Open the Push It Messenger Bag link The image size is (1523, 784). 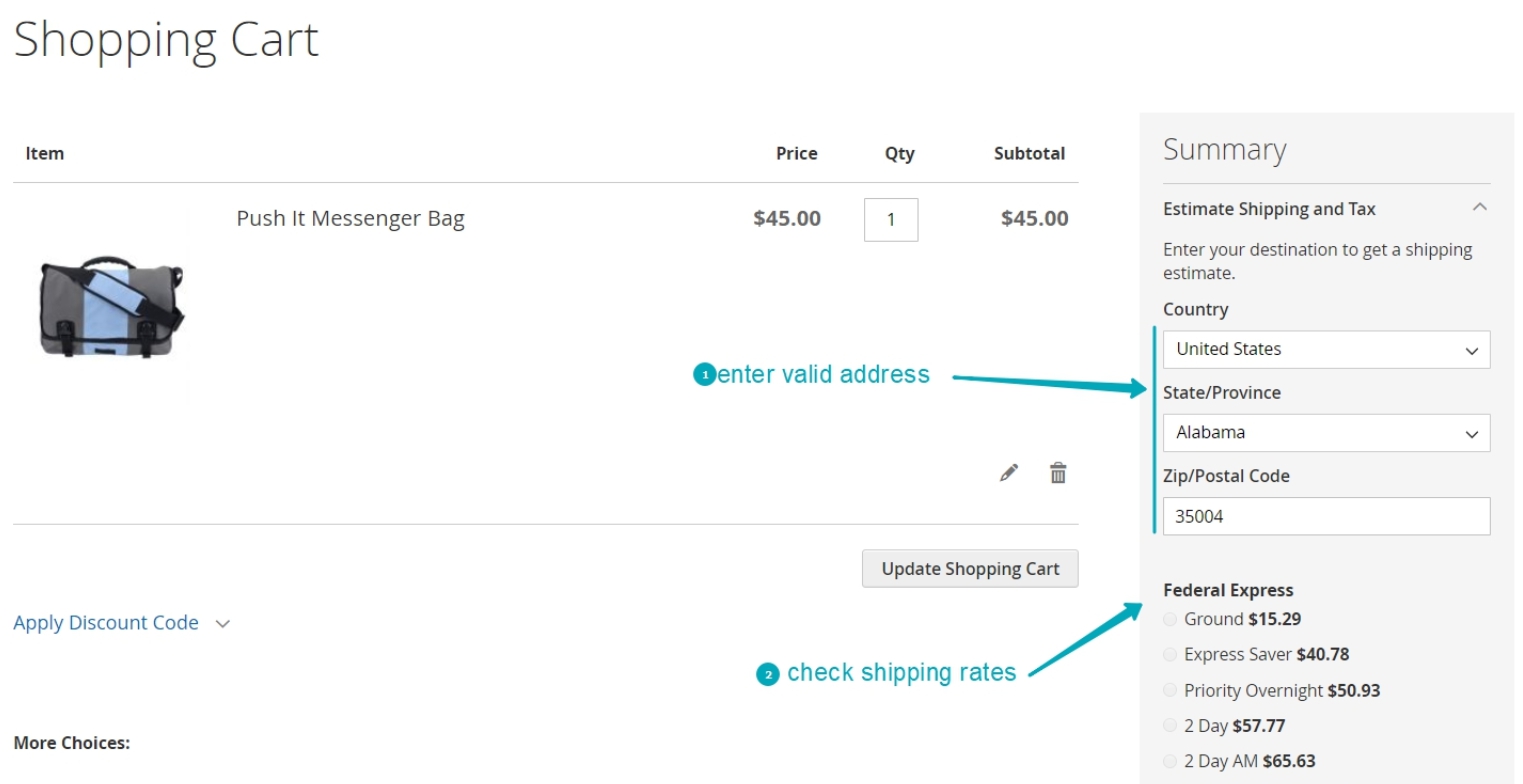[350, 218]
